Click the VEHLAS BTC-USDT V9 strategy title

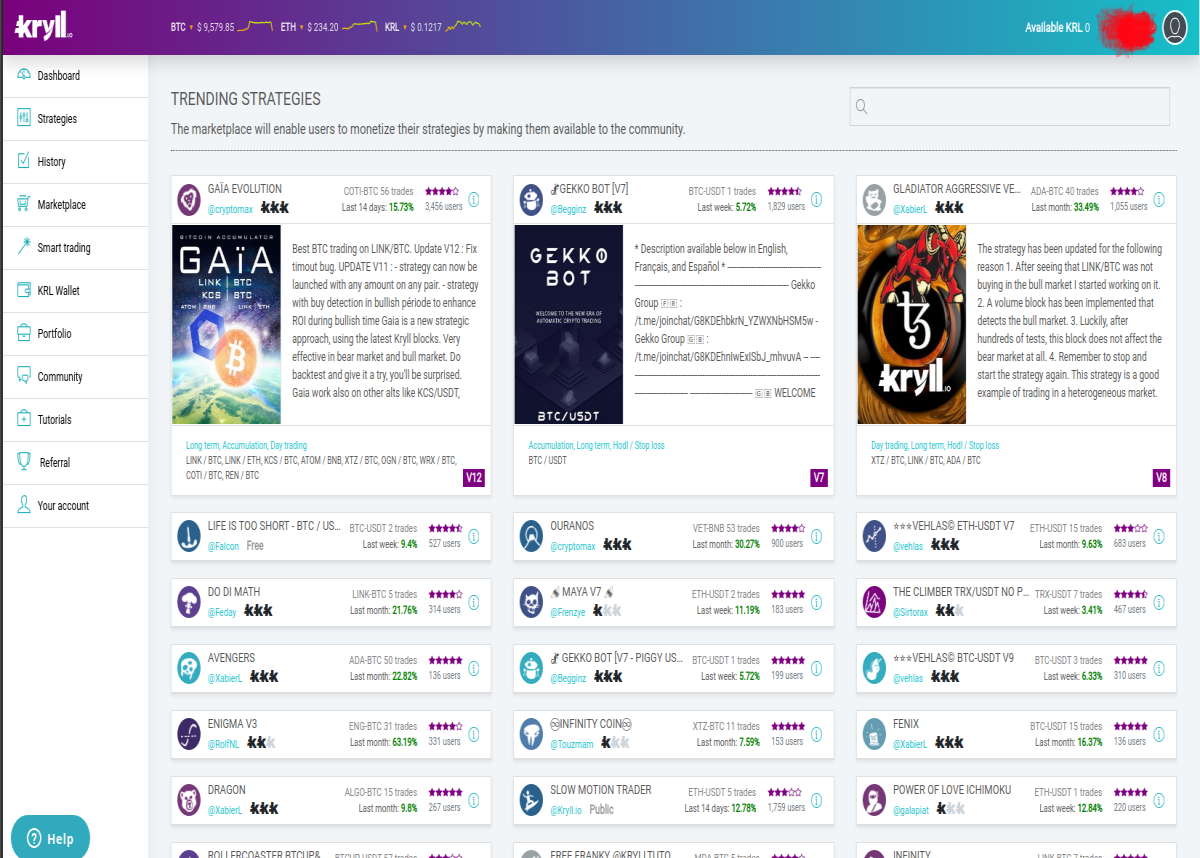[x=953, y=657]
